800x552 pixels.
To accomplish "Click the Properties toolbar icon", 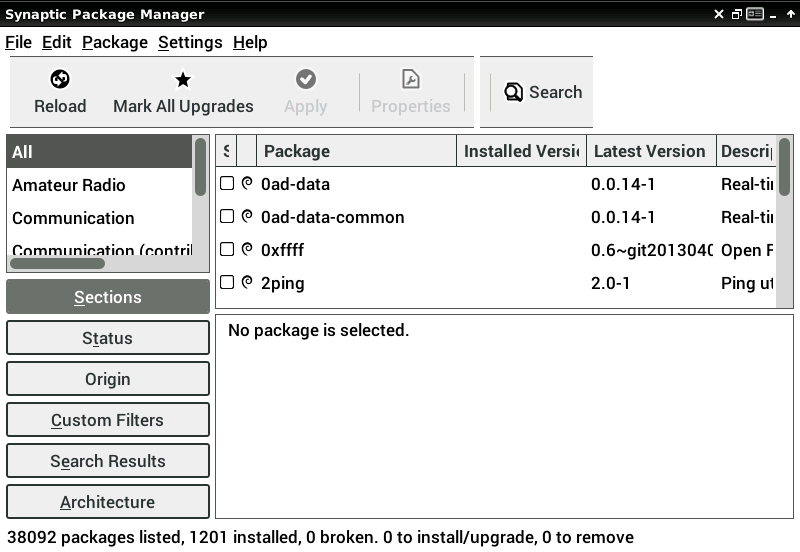I will pyautogui.click(x=411, y=79).
